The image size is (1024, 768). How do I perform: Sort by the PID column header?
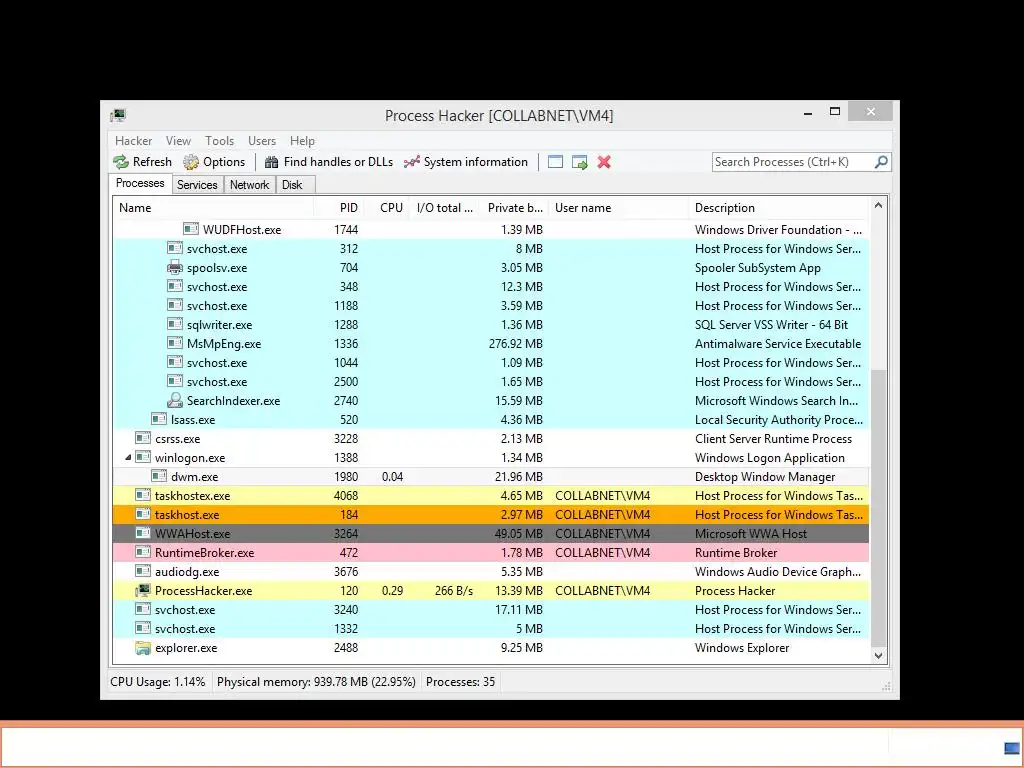(339, 208)
